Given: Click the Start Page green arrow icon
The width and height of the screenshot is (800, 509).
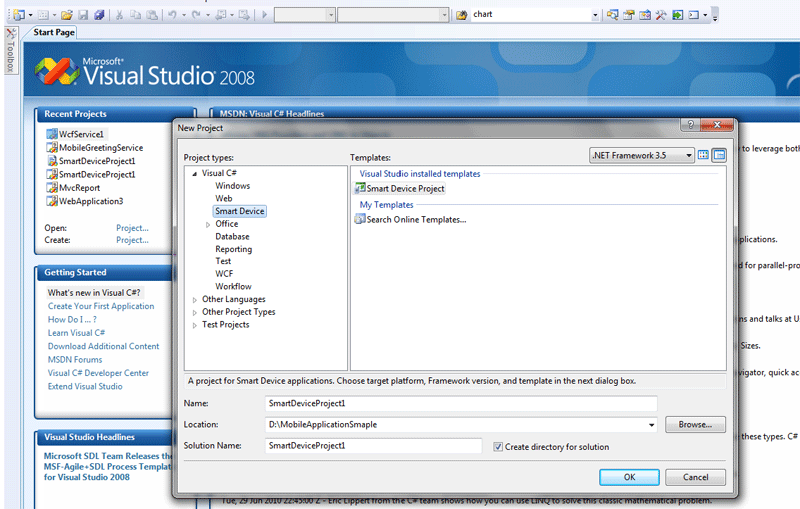Looking at the screenshot, I should (678, 15).
